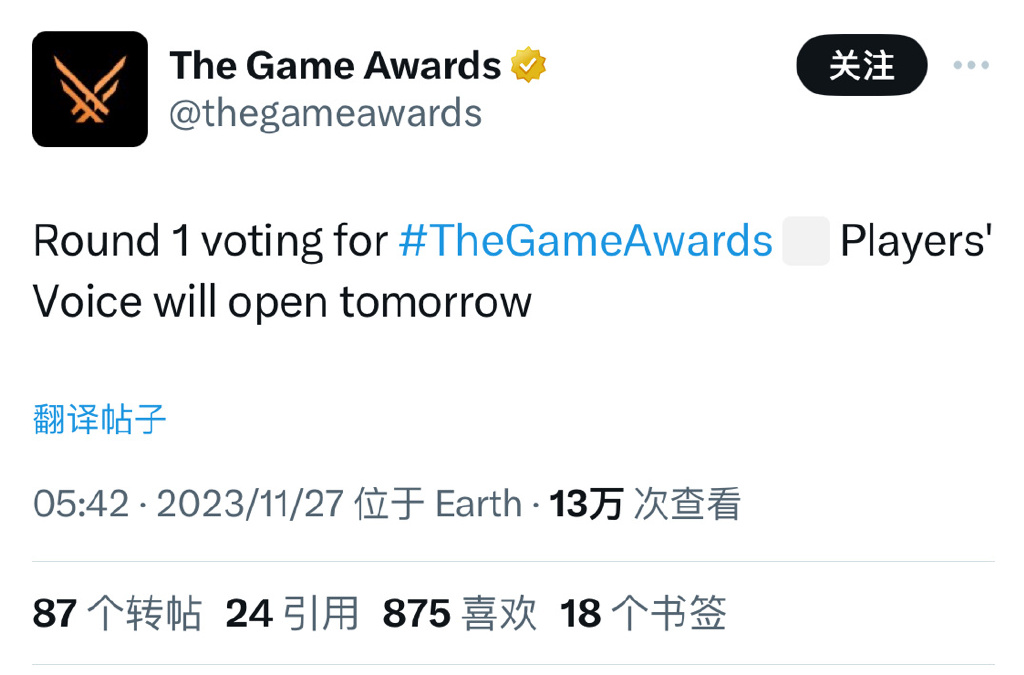Open the #TheGameAwards hashtag

[586, 242]
